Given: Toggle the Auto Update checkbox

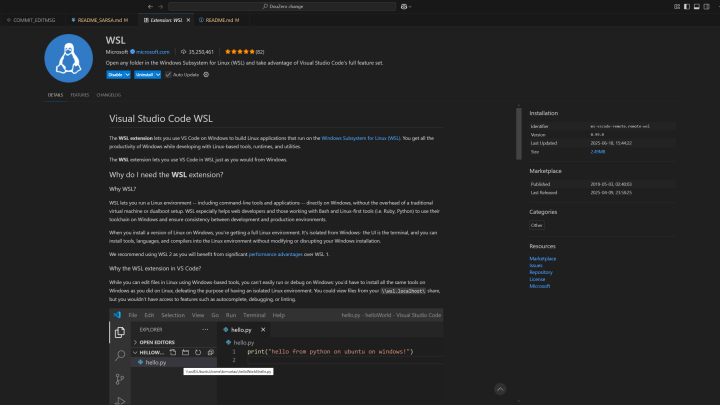Looking at the screenshot, I should [168, 74].
